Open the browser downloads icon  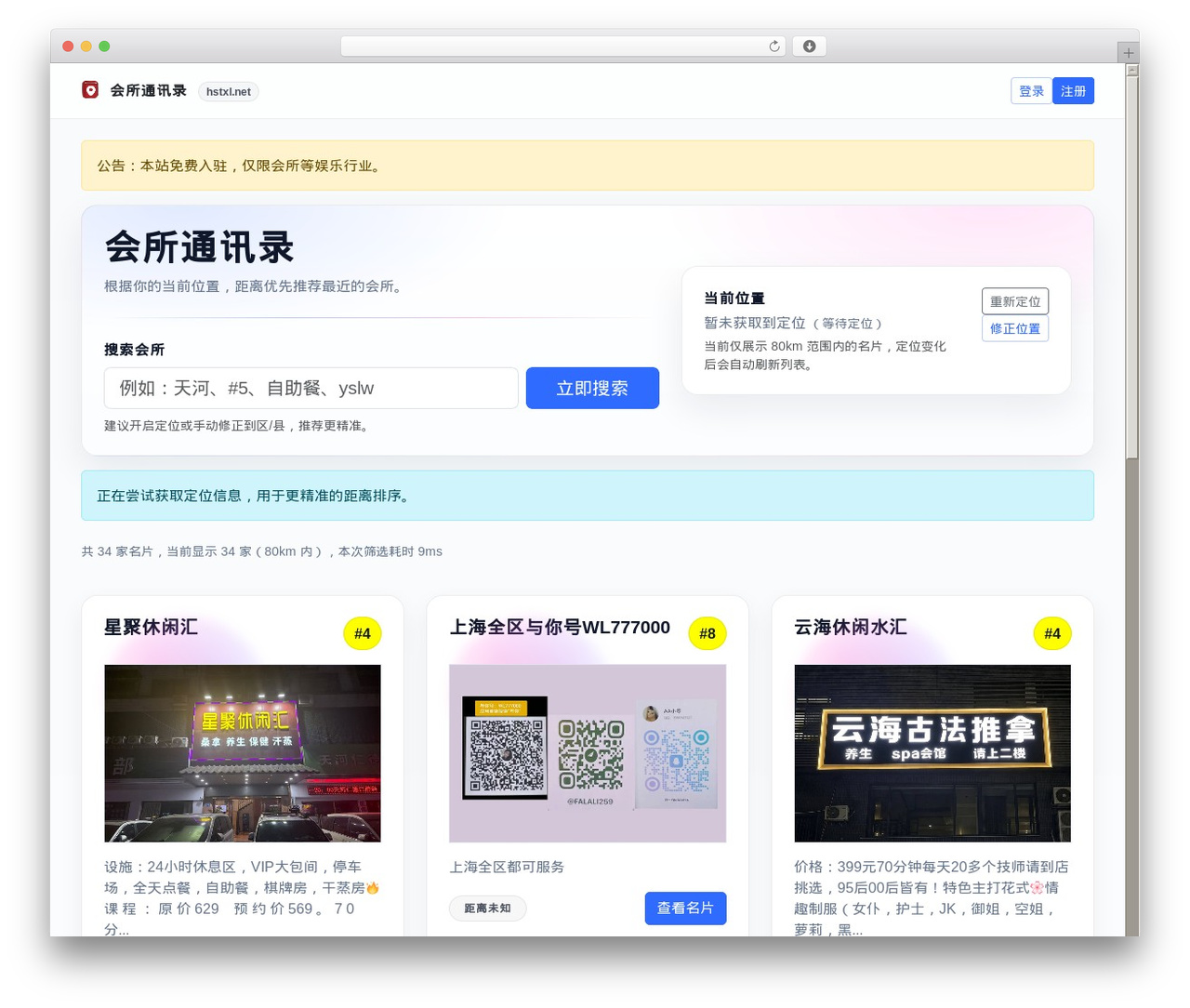click(x=810, y=46)
